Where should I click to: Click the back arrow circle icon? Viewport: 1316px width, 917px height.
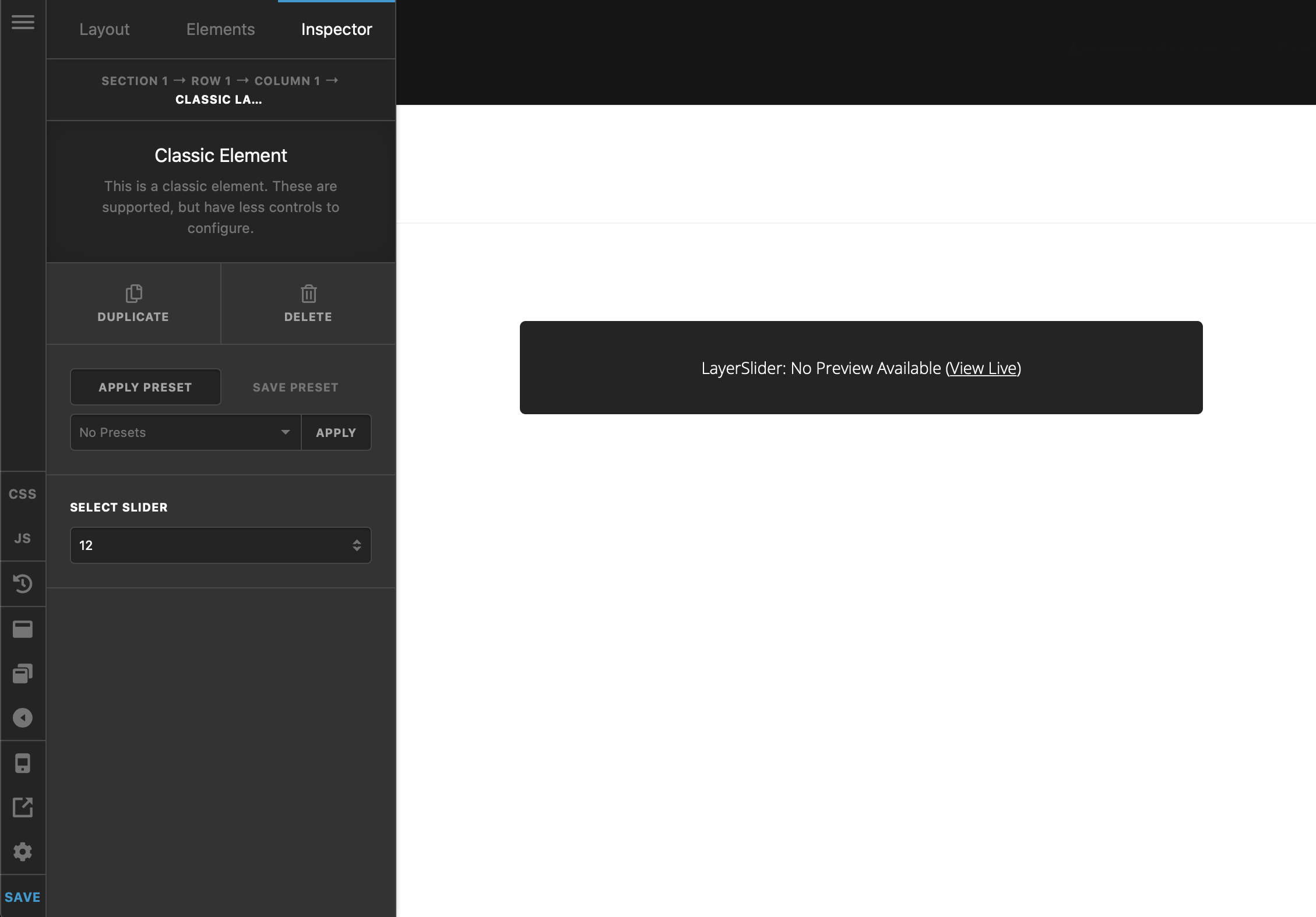click(x=23, y=718)
